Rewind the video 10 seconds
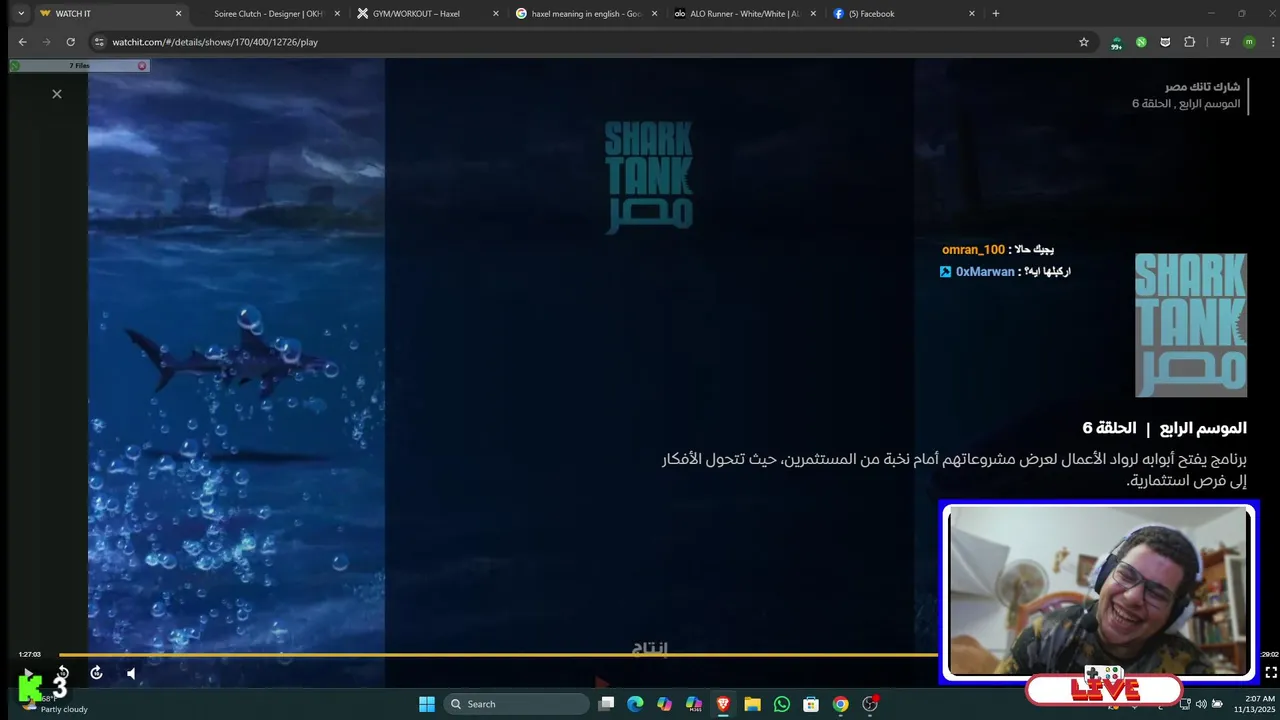Screen dimensions: 1280x720 (62, 673)
